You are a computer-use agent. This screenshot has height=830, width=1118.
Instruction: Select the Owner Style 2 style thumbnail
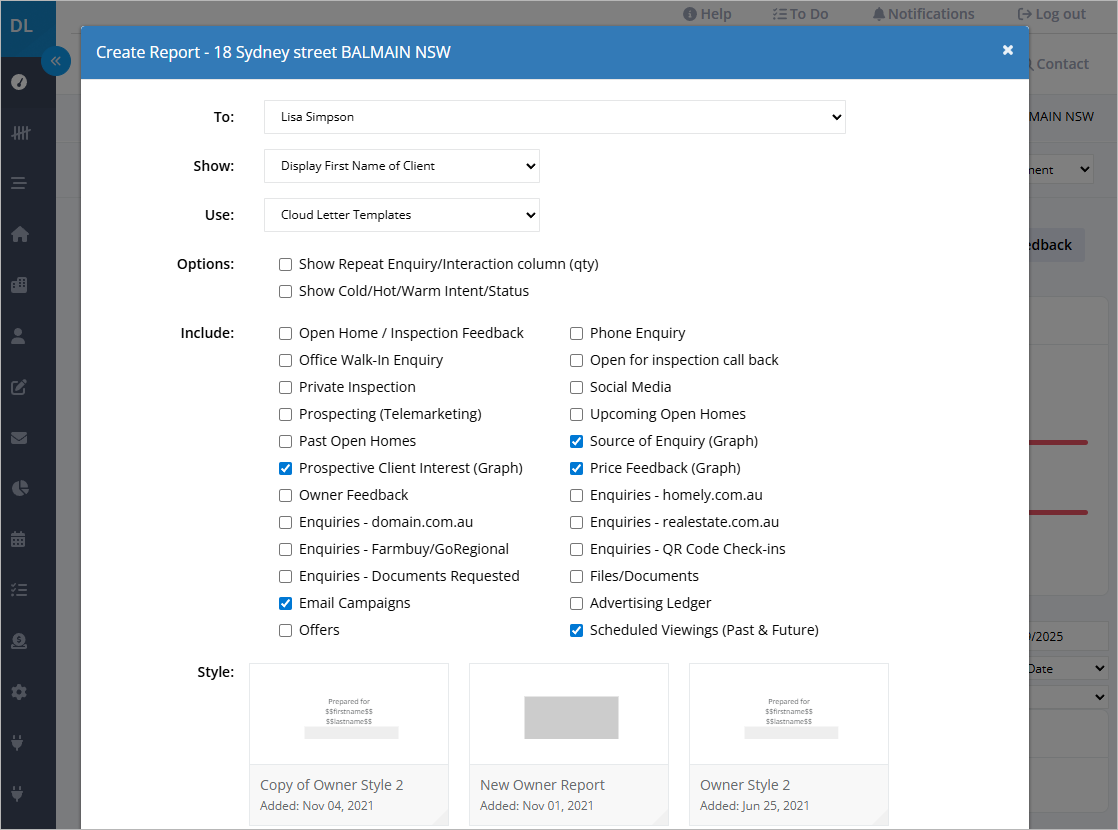[x=789, y=744]
